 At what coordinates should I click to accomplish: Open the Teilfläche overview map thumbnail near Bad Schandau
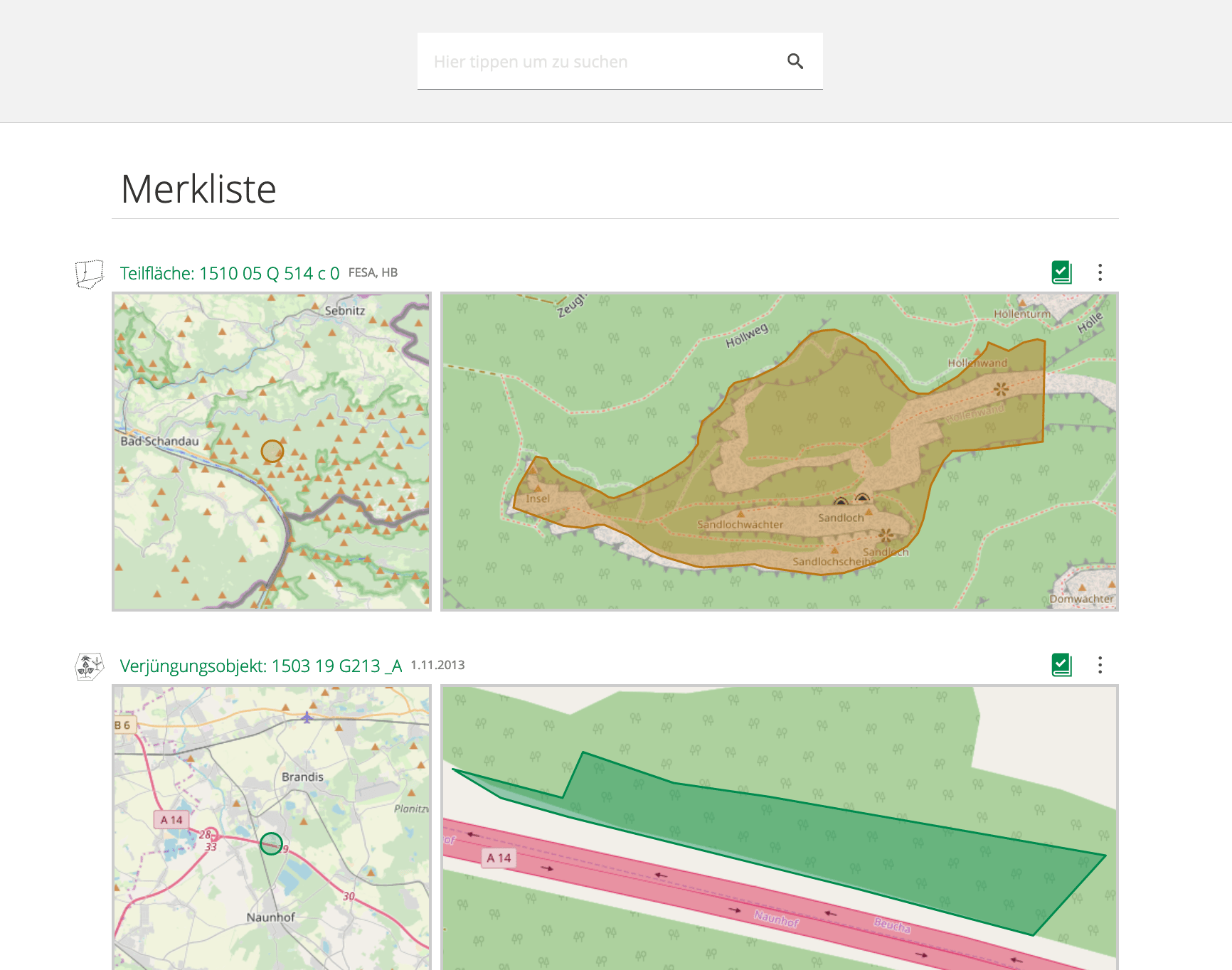272,452
